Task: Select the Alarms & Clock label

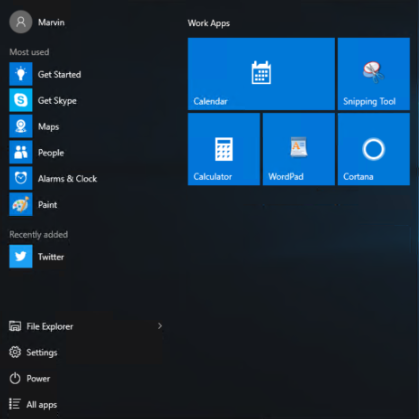Action: click(67, 179)
